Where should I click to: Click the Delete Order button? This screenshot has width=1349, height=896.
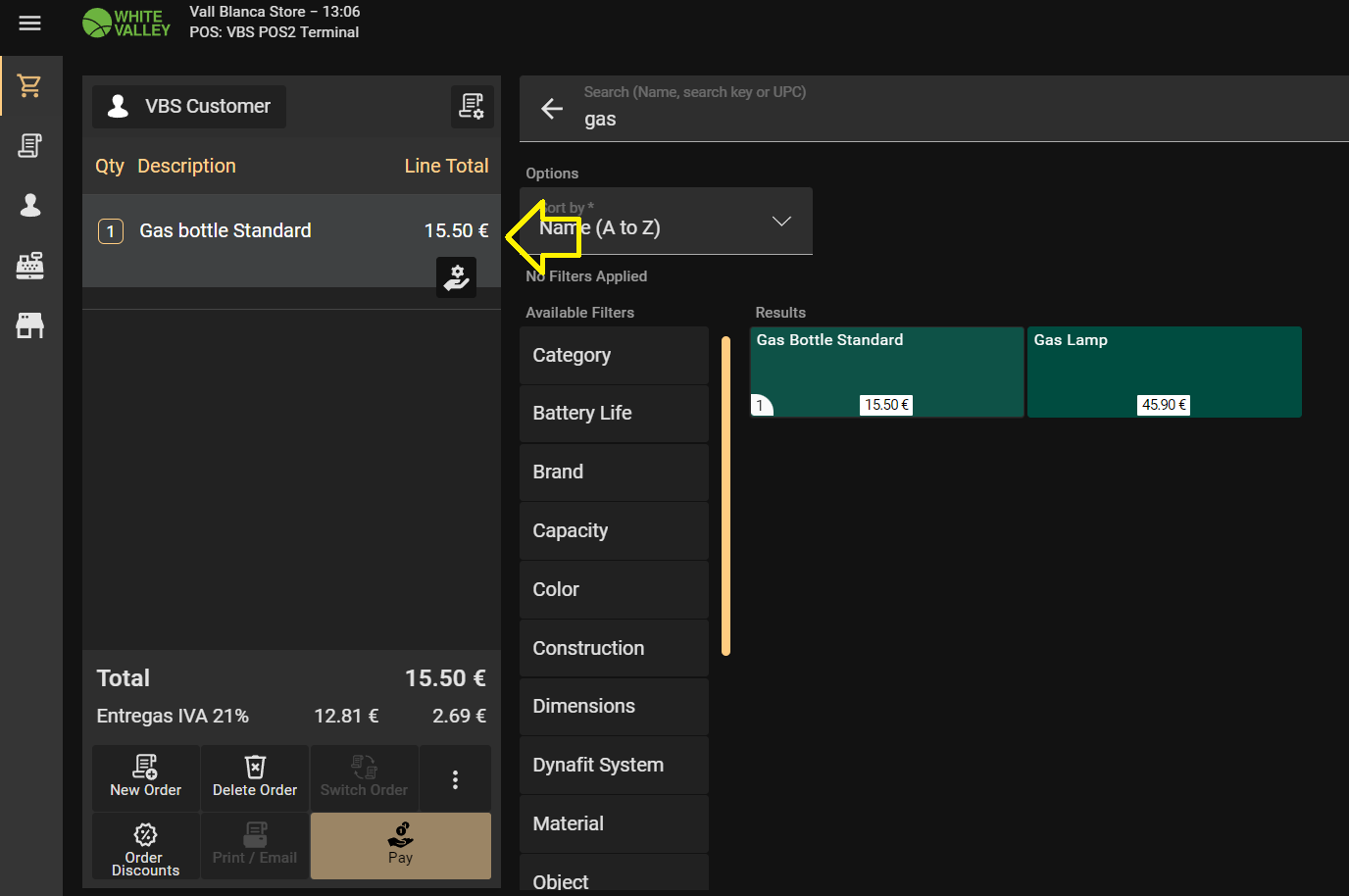(255, 777)
